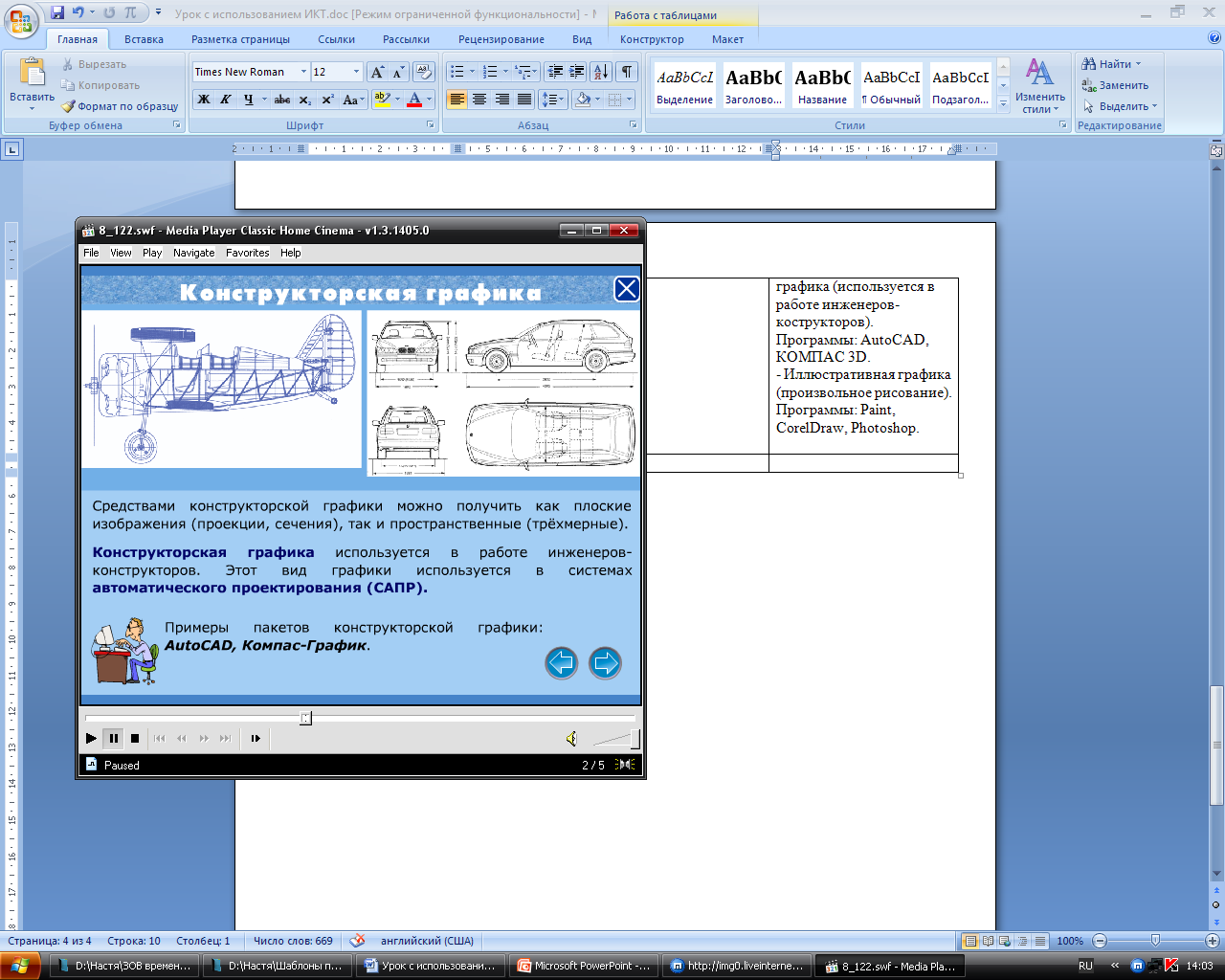Start a numbered list
The image size is (1225, 980).
(x=490, y=72)
